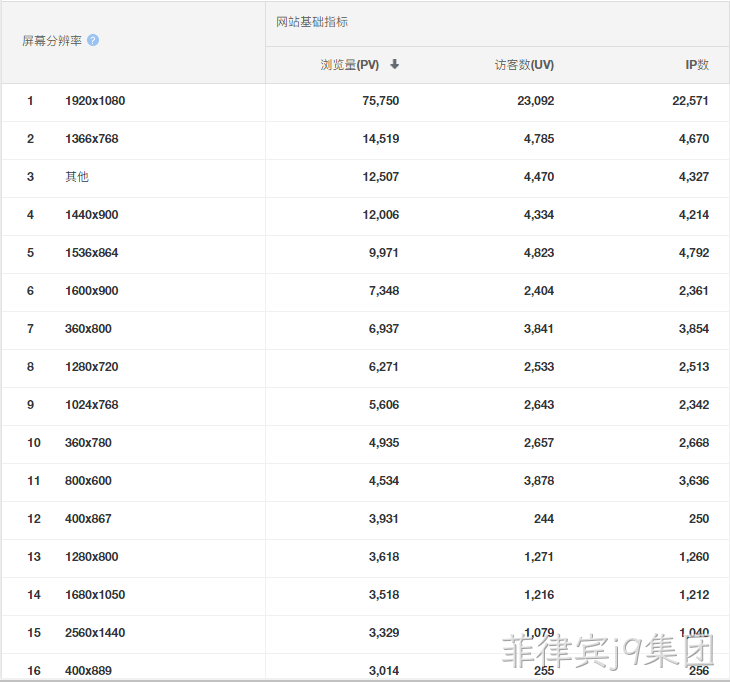Click PV value 5,606
The height and width of the screenshot is (682, 730).
click(384, 405)
